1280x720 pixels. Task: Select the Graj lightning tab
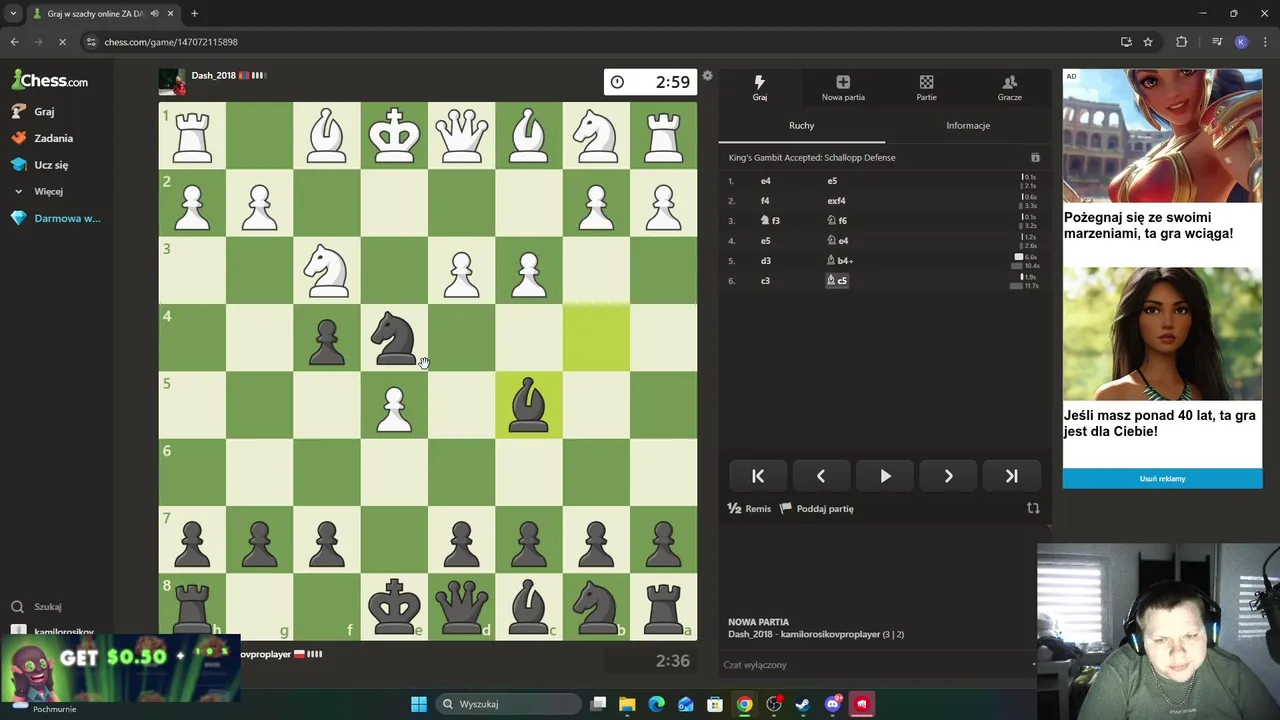[x=760, y=88]
